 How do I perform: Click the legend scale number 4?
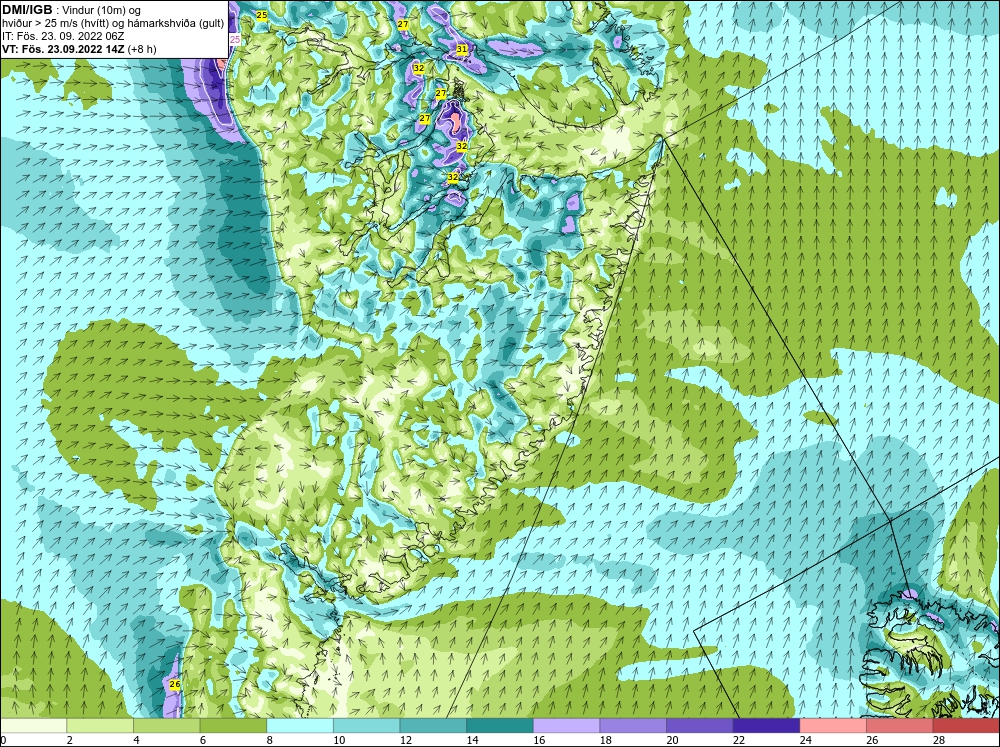coord(136,740)
